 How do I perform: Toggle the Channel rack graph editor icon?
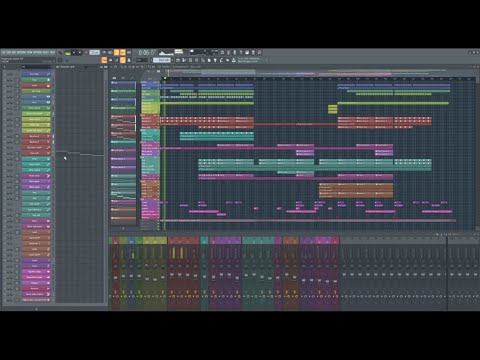101,67
